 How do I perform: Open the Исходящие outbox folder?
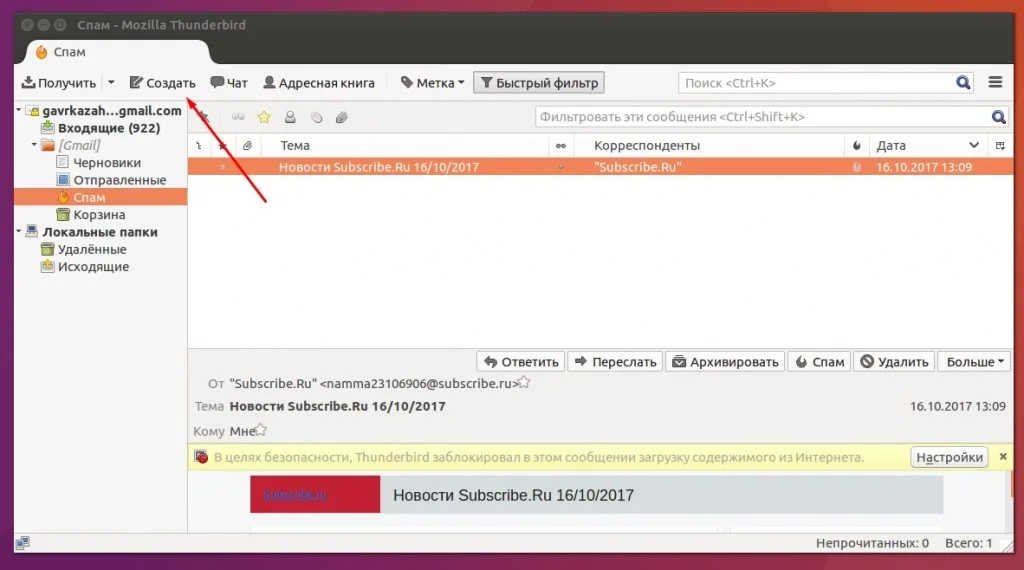tap(93, 266)
